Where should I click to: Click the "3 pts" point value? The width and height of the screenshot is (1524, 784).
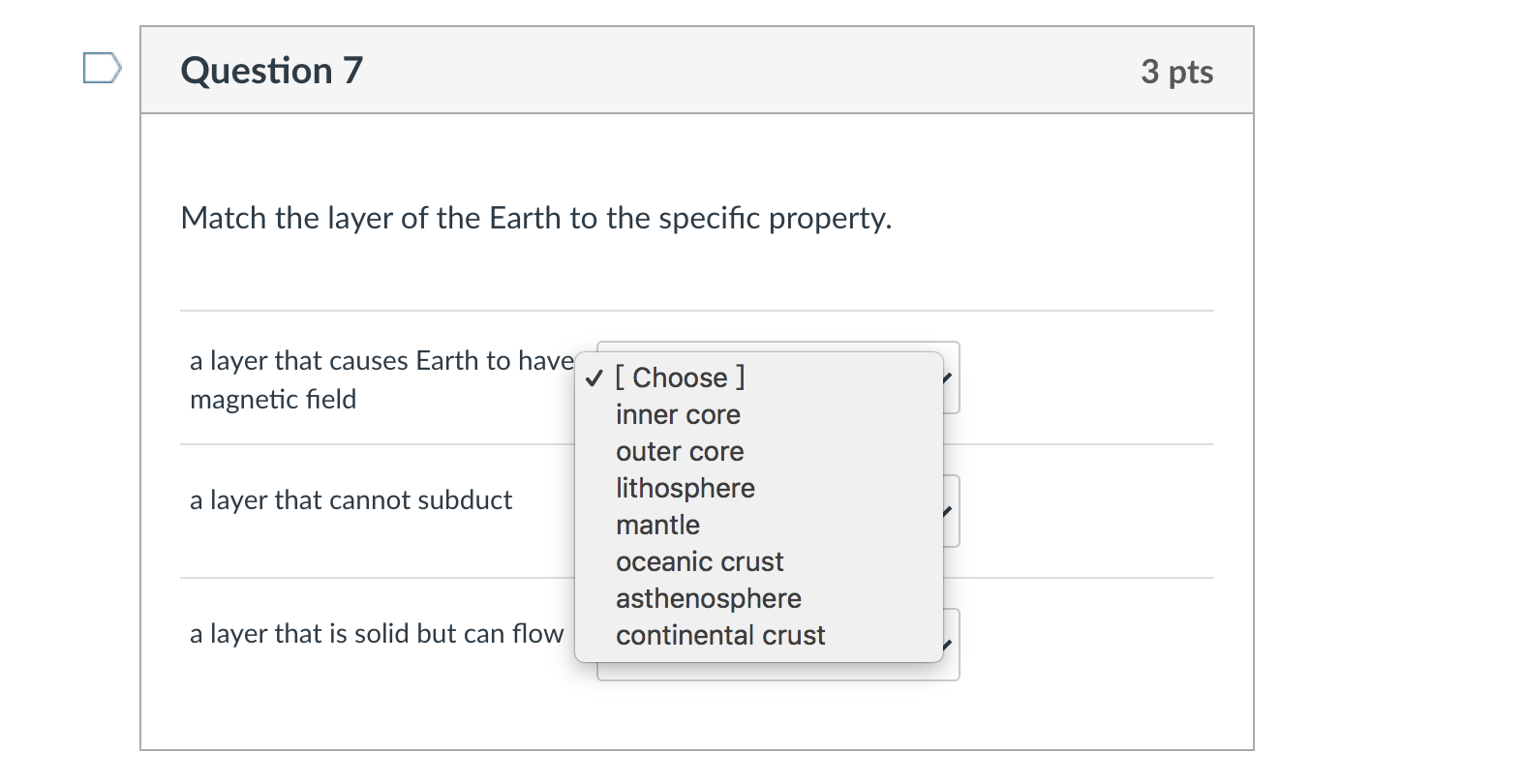click(1176, 72)
